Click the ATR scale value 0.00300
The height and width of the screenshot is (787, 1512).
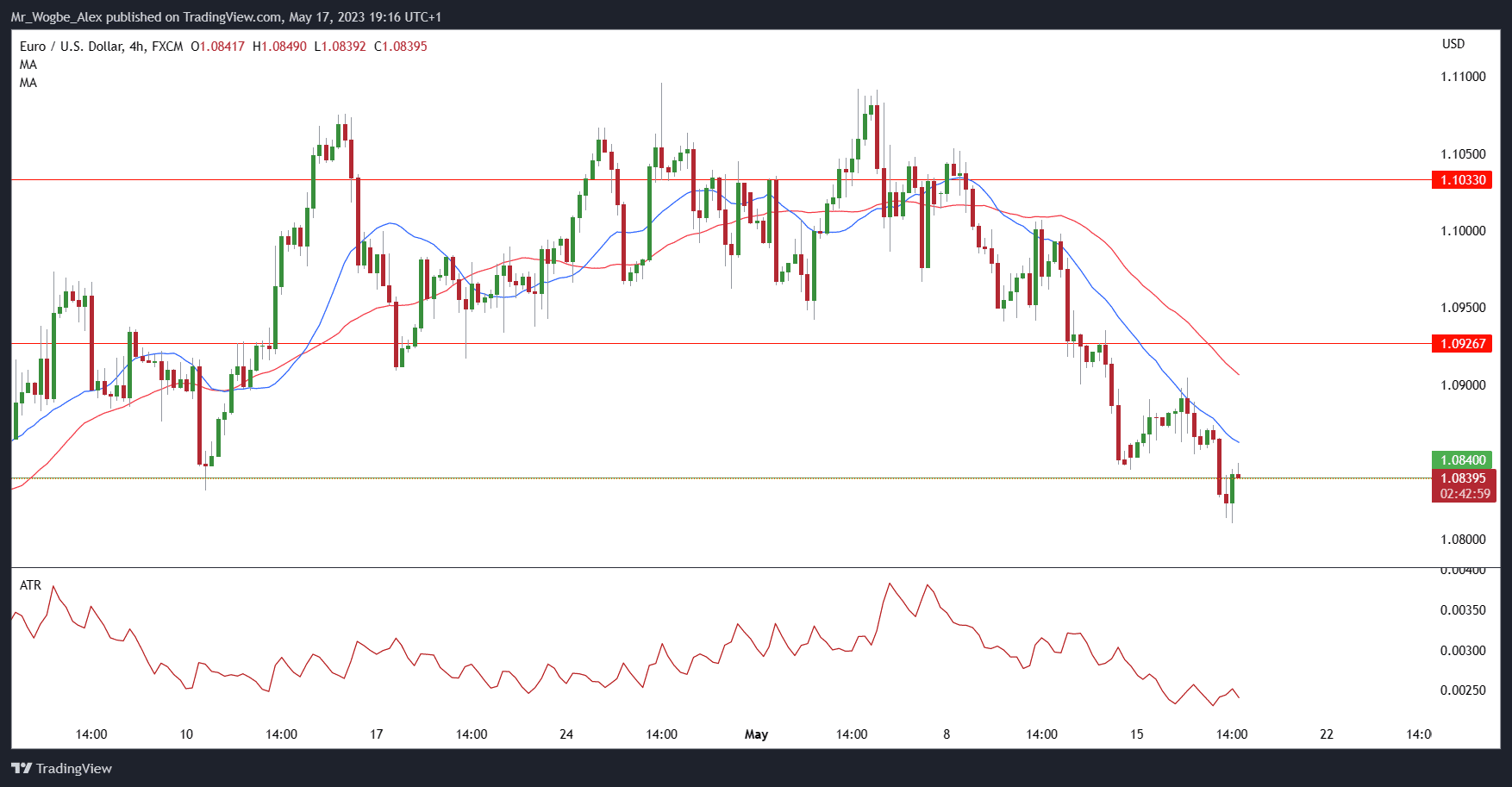pos(1463,651)
